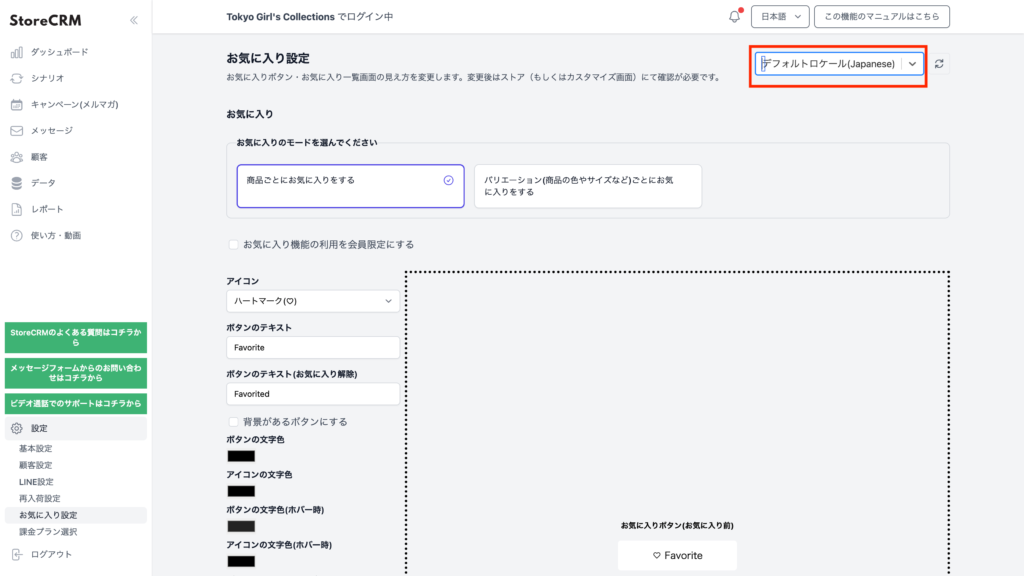Click the シナリオ loop icon
This screenshot has height=576, width=1024.
(x=16, y=78)
